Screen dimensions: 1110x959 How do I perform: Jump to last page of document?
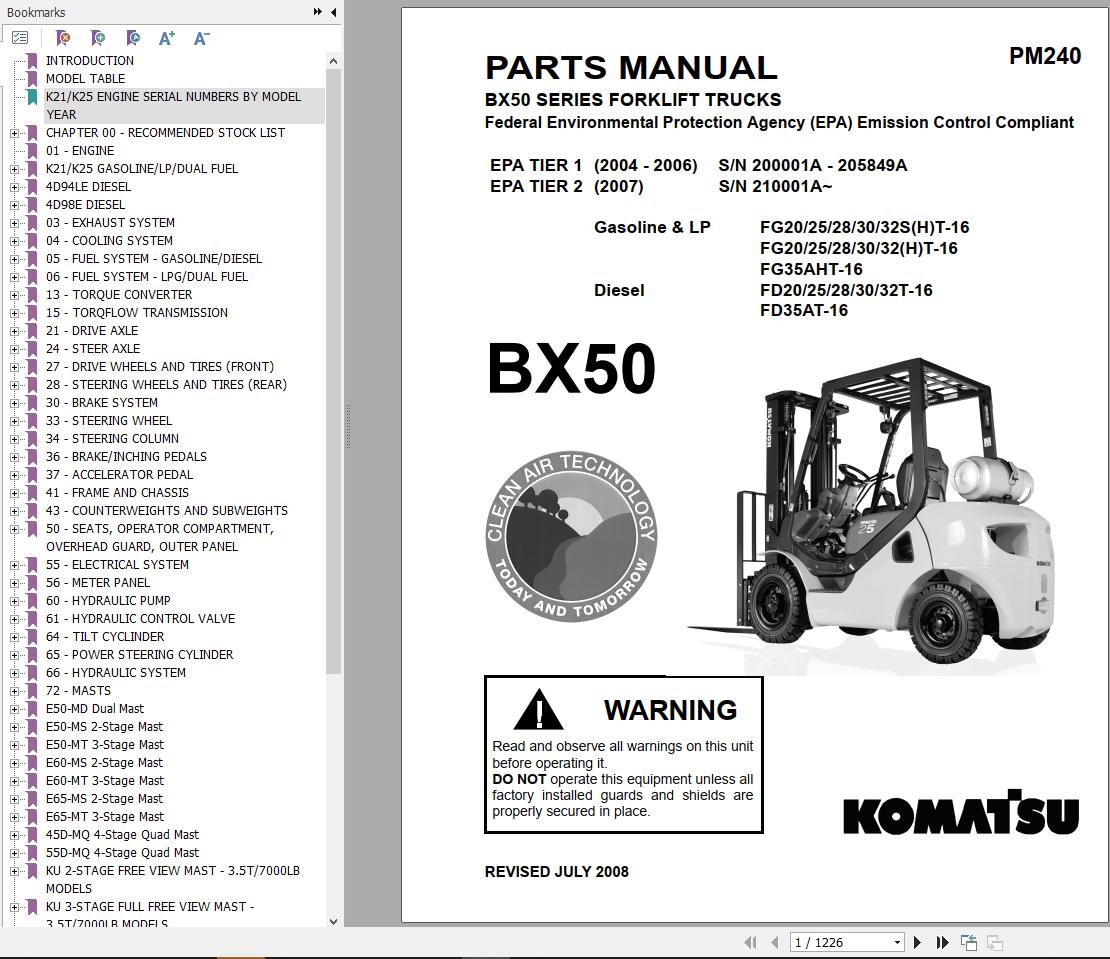tap(942, 942)
